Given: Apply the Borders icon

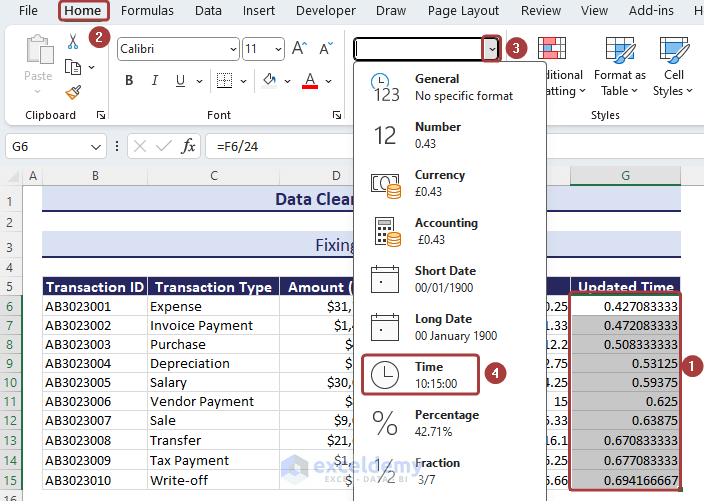Looking at the screenshot, I should (x=224, y=81).
